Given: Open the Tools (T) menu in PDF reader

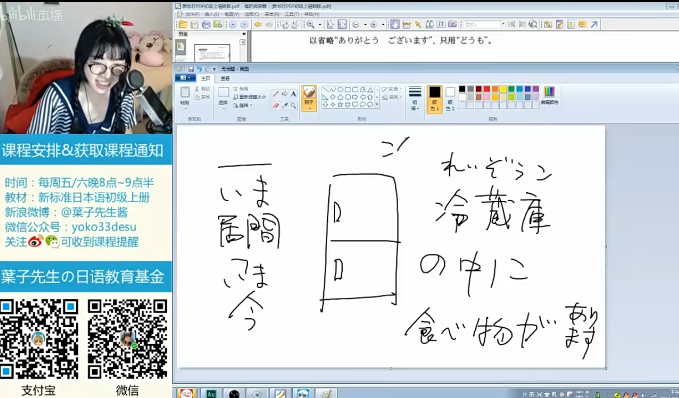Looking at the screenshot, I should pos(291,14).
